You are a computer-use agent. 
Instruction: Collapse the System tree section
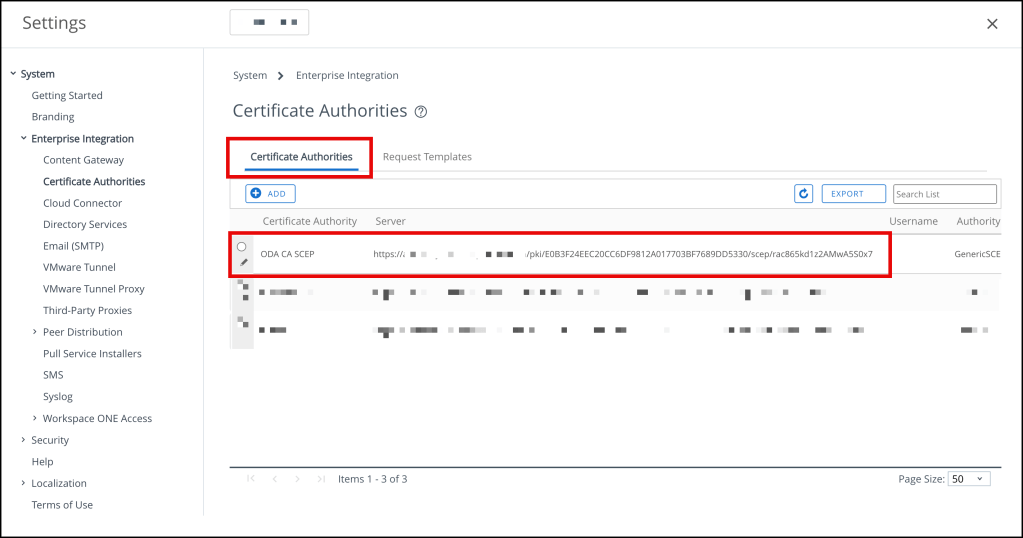click(13, 74)
